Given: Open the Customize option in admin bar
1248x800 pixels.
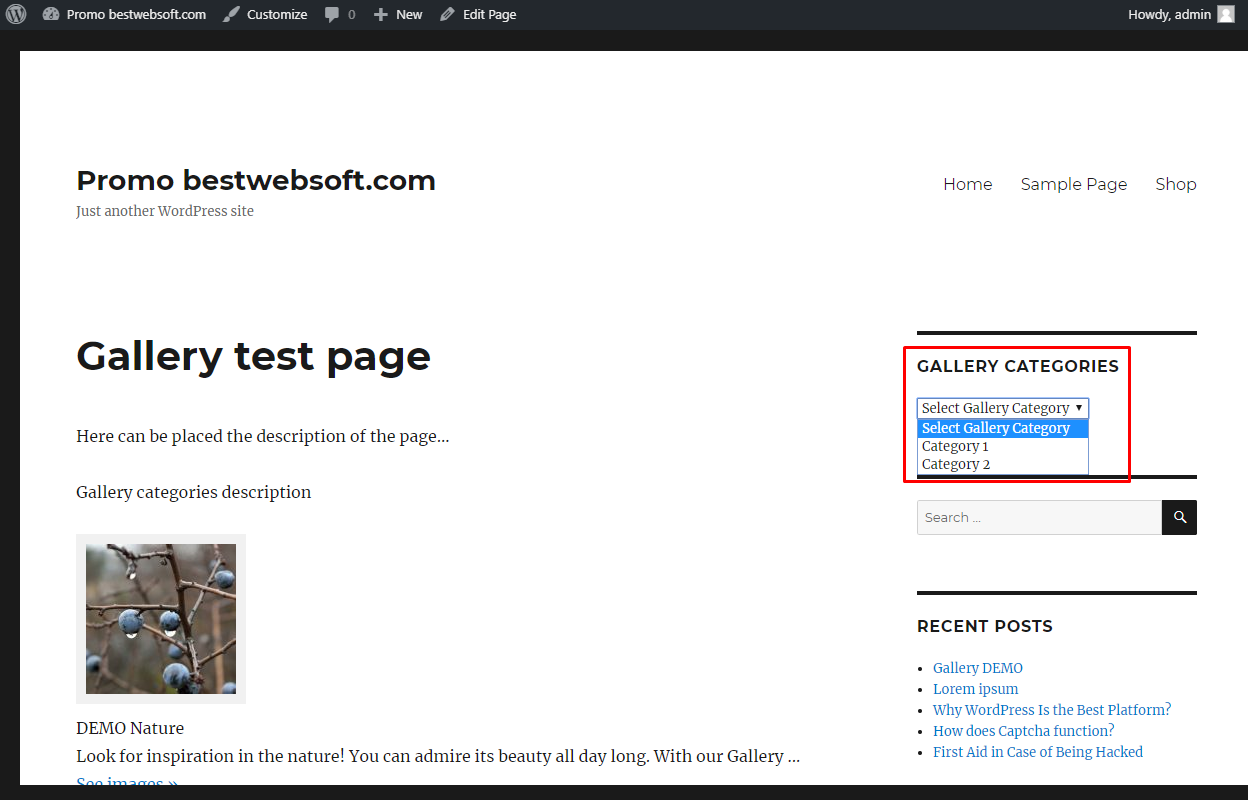Looking at the screenshot, I should point(265,14).
